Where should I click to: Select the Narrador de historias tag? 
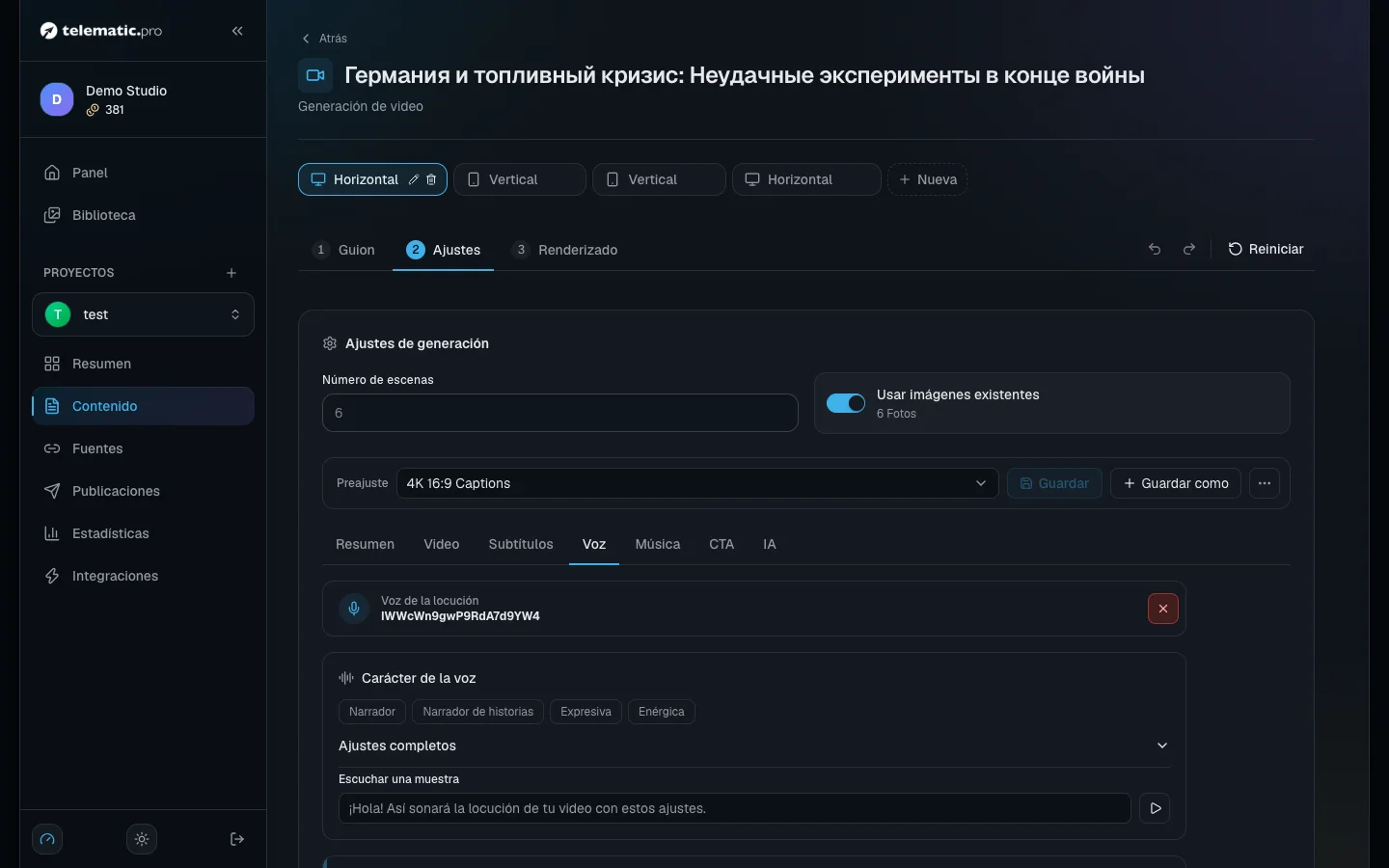click(478, 712)
